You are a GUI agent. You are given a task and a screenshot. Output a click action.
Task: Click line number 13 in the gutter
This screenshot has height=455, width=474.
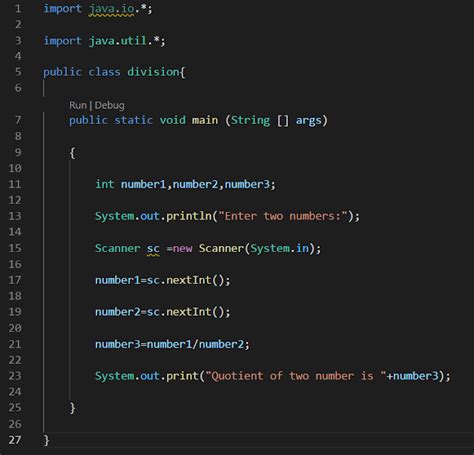tap(15, 216)
